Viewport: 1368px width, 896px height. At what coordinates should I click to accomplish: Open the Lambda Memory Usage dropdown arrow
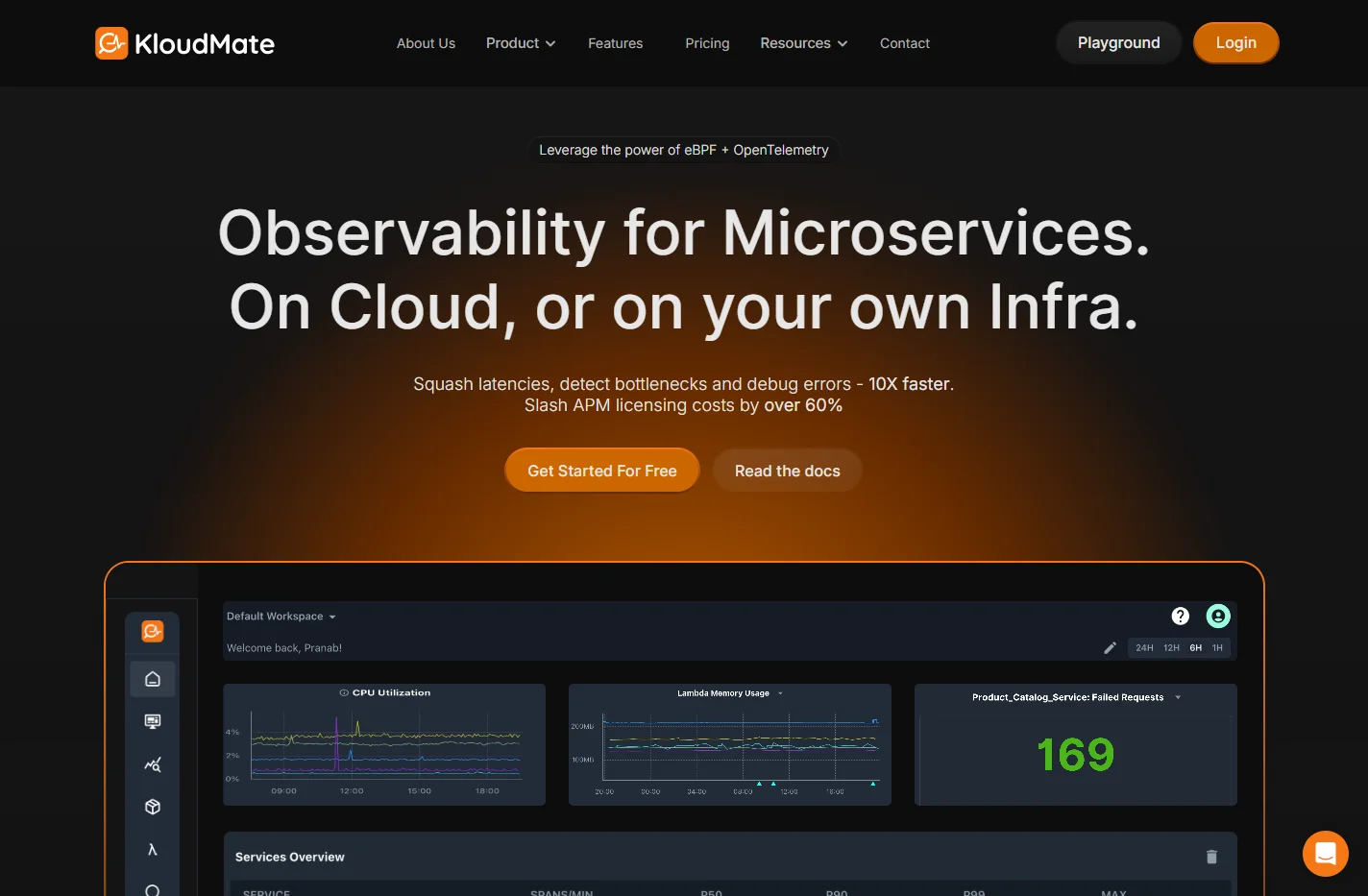click(780, 693)
